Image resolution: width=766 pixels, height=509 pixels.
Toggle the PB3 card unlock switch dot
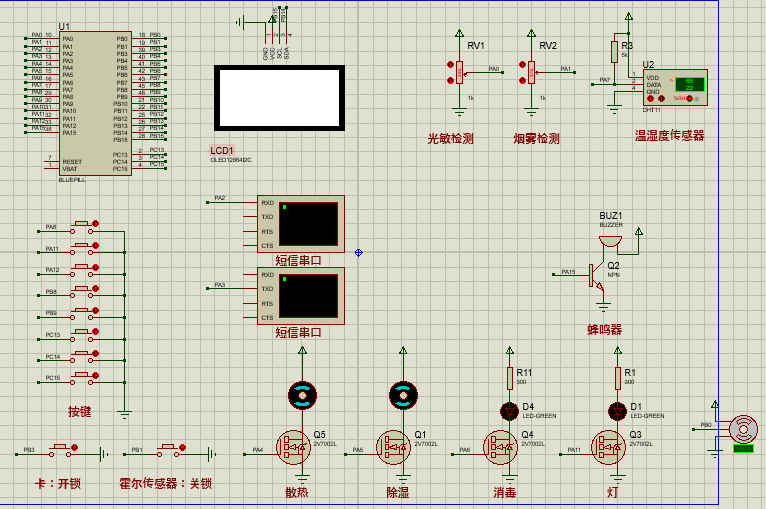[x=74, y=447]
